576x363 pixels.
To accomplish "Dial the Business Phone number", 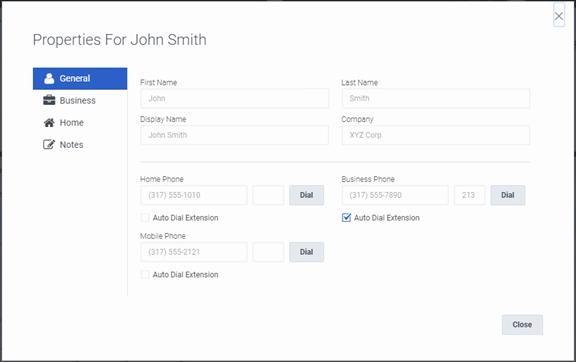I will (508, 195).
